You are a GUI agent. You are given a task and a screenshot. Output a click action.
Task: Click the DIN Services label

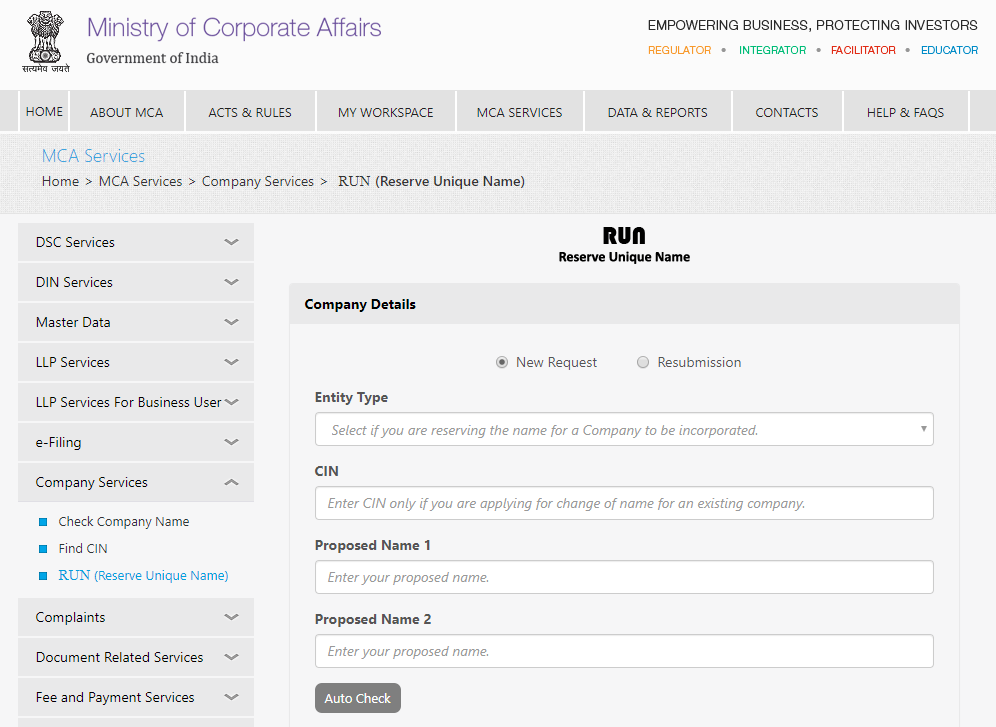[74, 283]
